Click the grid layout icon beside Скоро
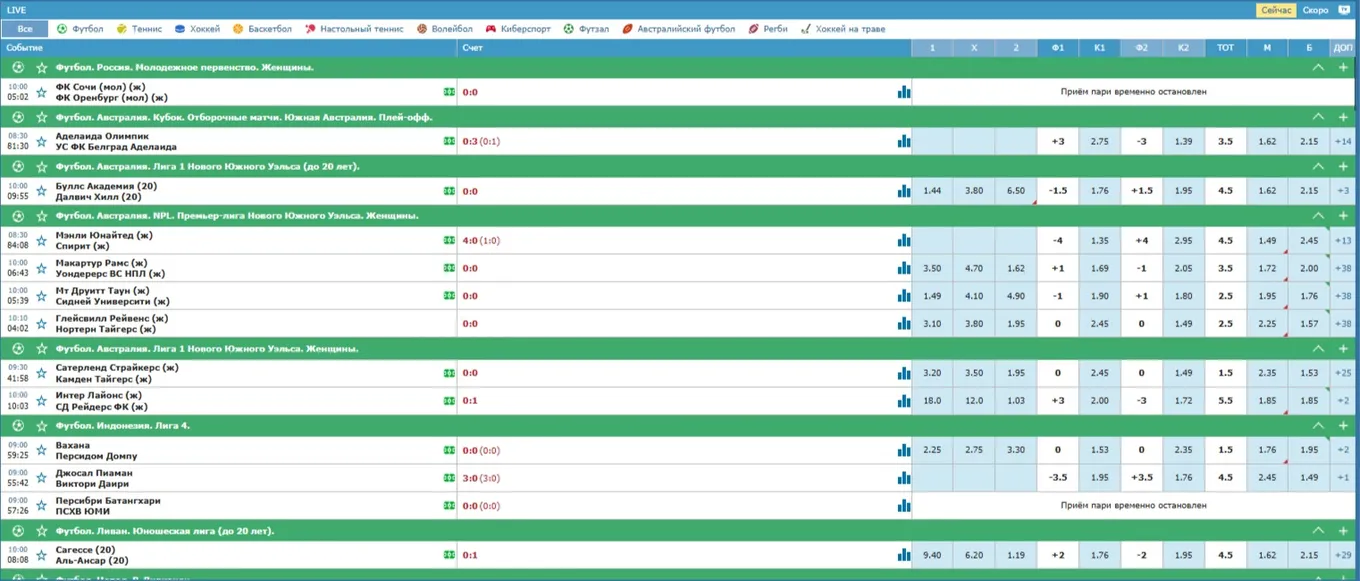 1343,10
